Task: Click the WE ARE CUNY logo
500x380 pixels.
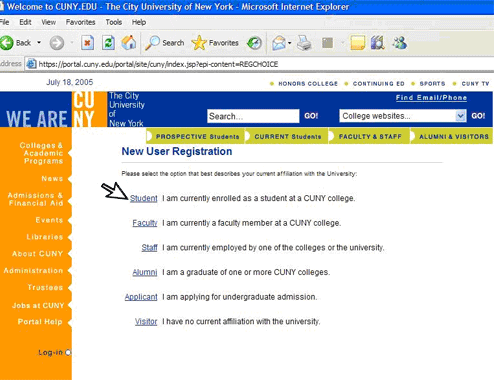Action: click(x=53, y=109)
